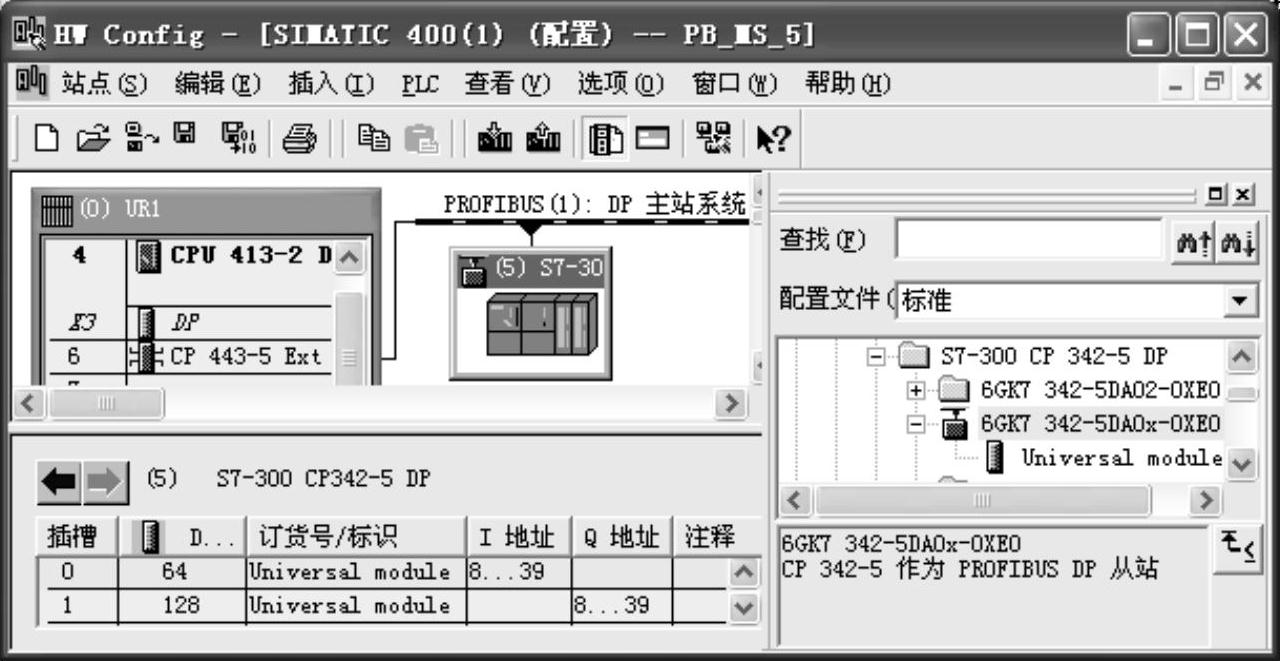
Task: Open the 站点(S) menu
Action: 104,86
